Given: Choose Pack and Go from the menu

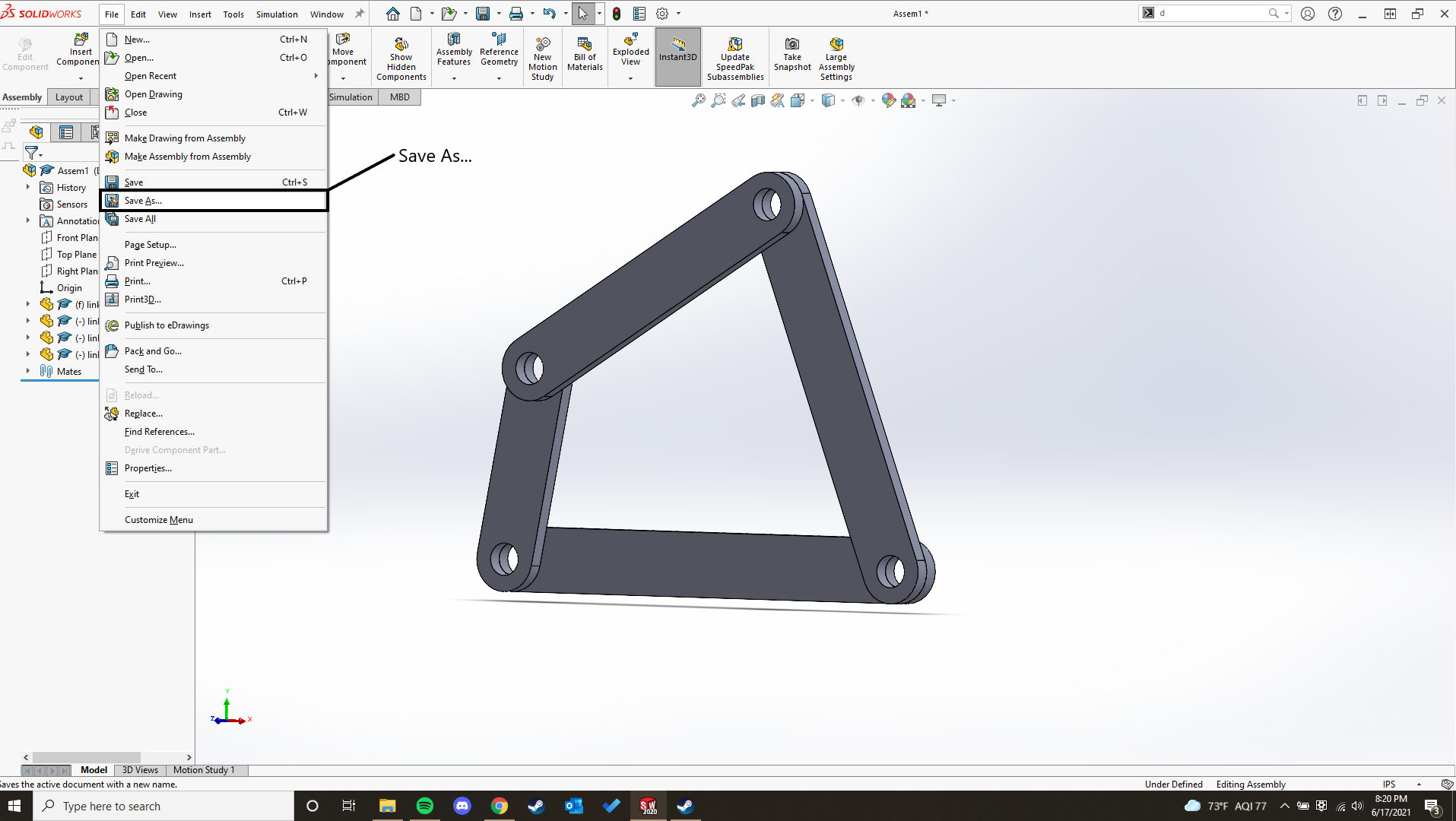Looking at the screenshot, I should coord(154,350).
